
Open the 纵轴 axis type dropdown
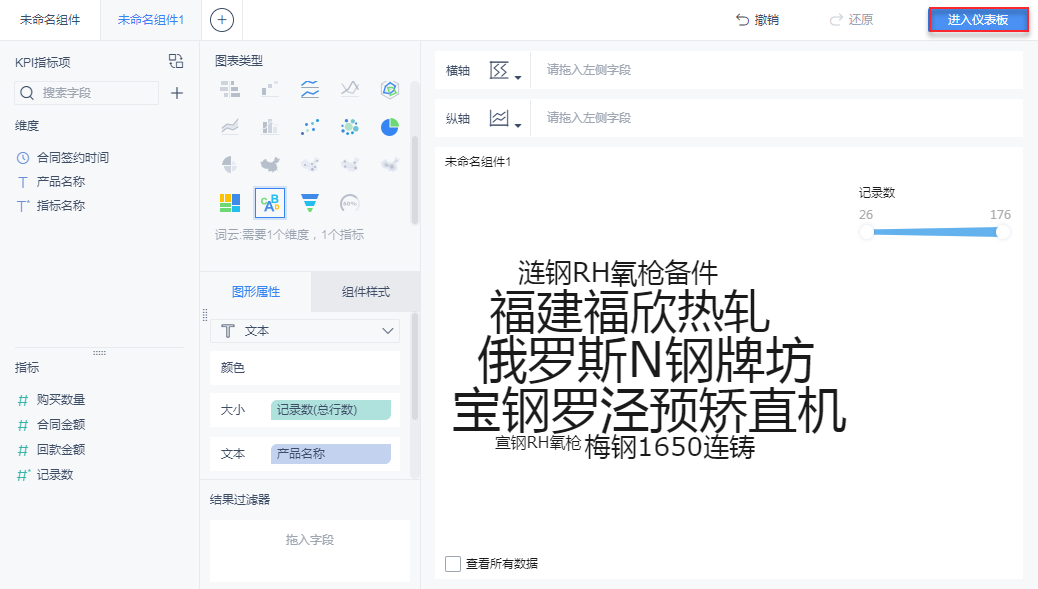505,118
